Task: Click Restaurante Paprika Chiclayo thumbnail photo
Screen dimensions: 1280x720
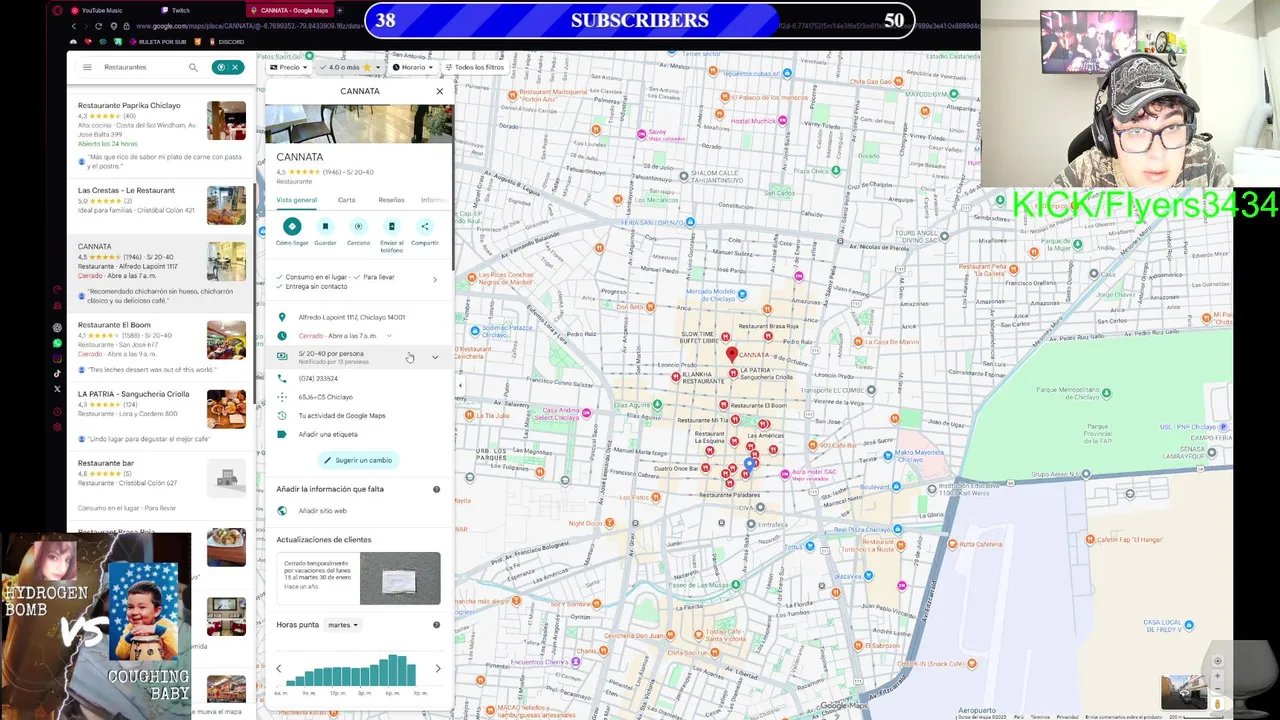Action: 226,121
